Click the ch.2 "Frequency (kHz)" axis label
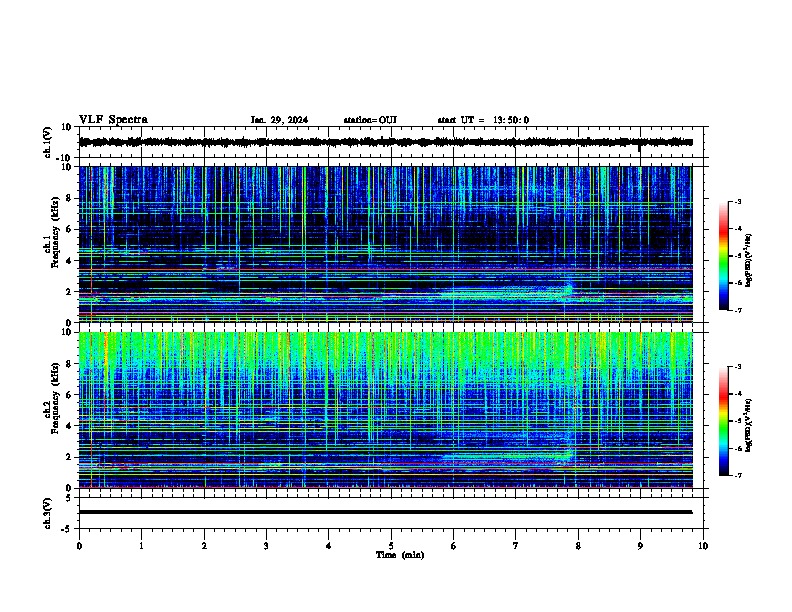The image size is (792, 612). (55, 398)
